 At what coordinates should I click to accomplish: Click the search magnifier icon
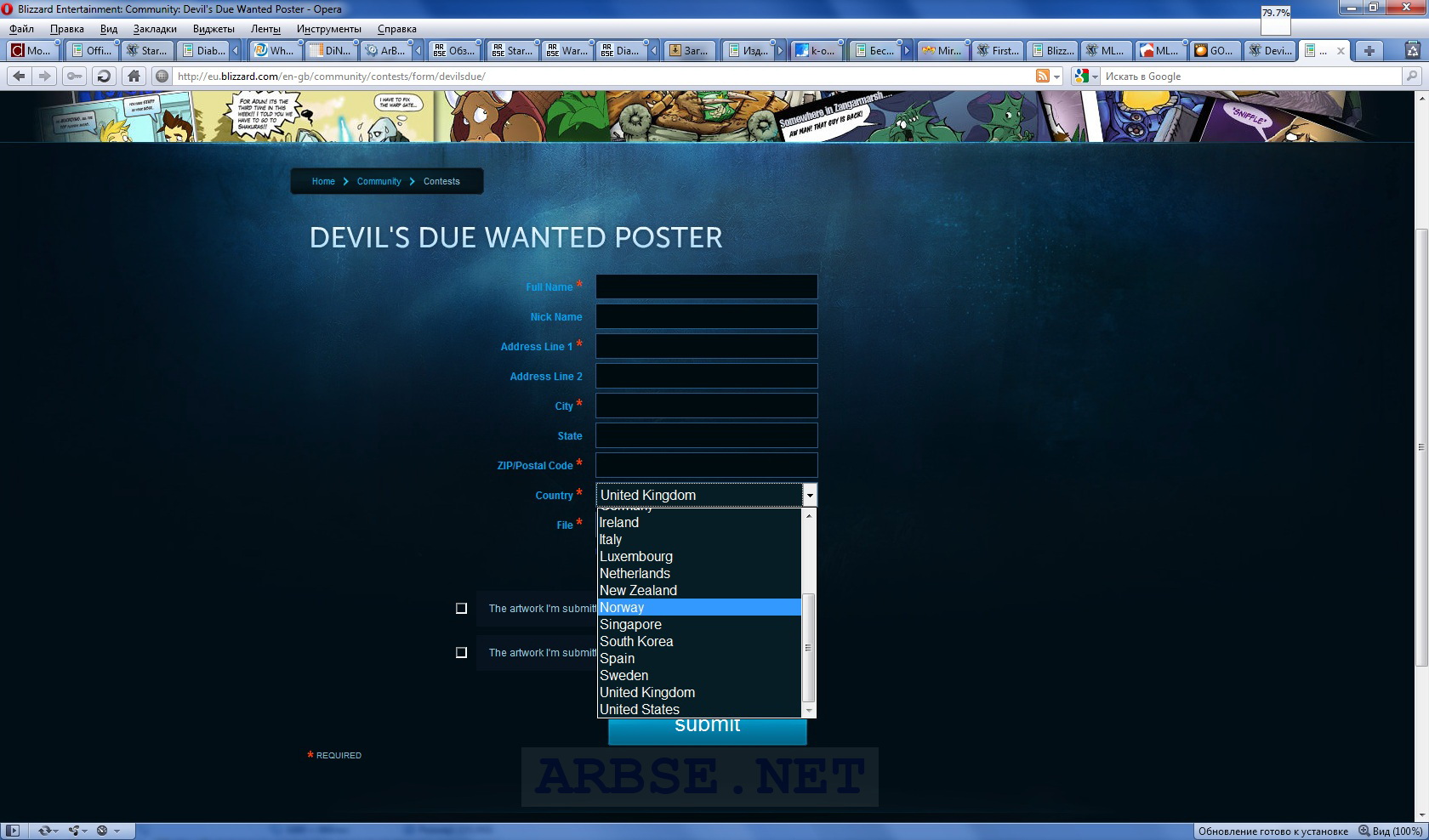click(x=1412, y=76)
